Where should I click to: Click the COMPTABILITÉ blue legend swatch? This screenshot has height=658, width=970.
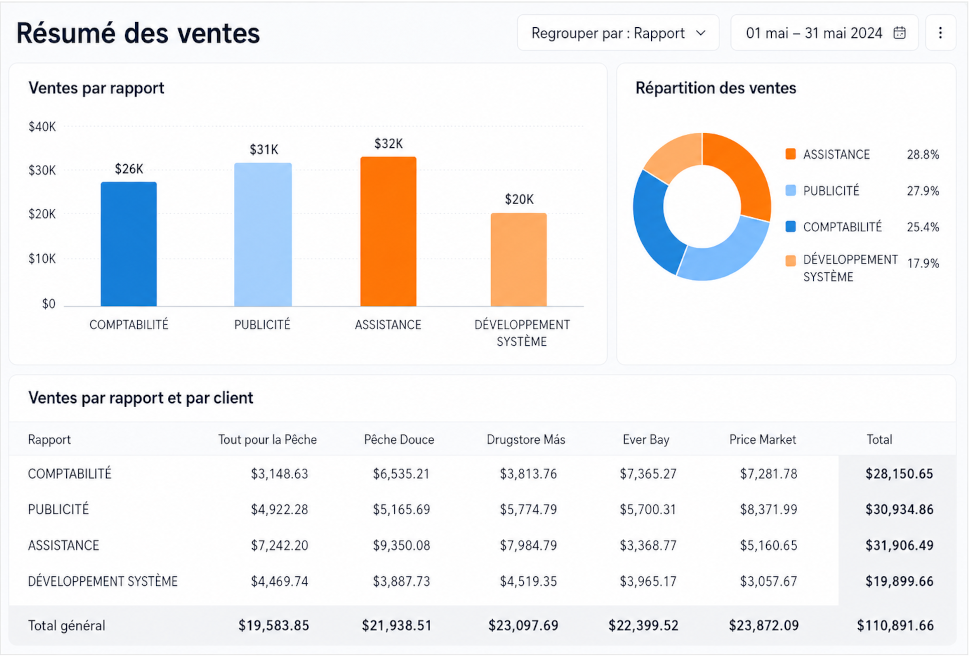pyautogui.click(x=791, y=226)
